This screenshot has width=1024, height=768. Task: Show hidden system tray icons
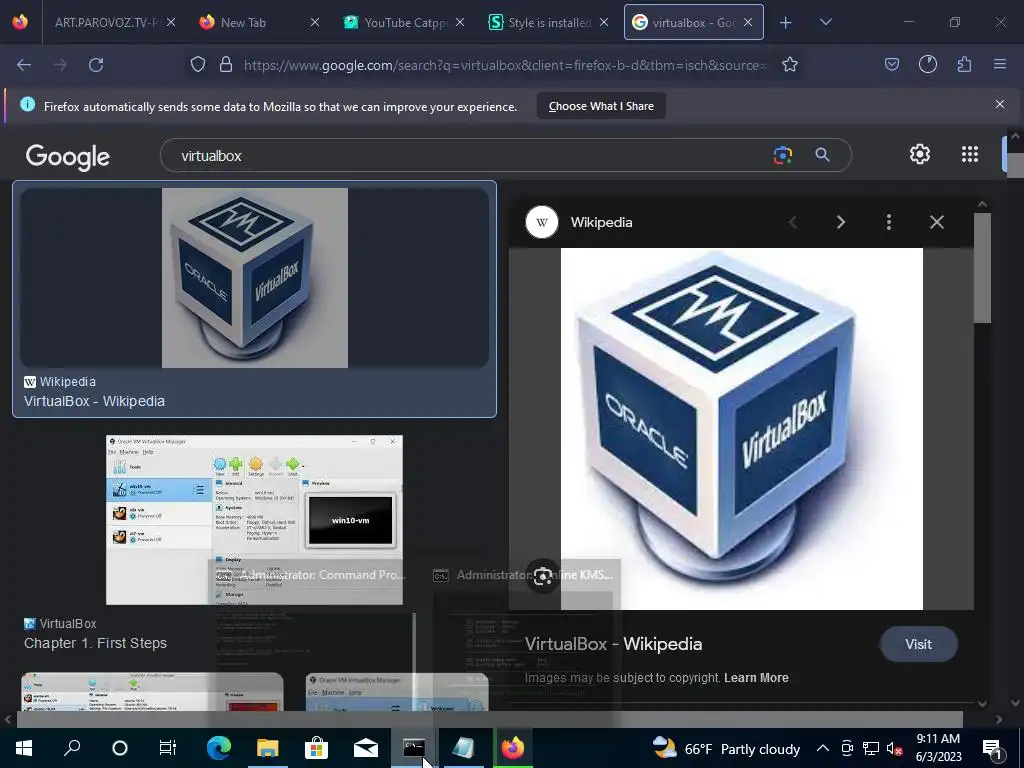pos(823,748)
